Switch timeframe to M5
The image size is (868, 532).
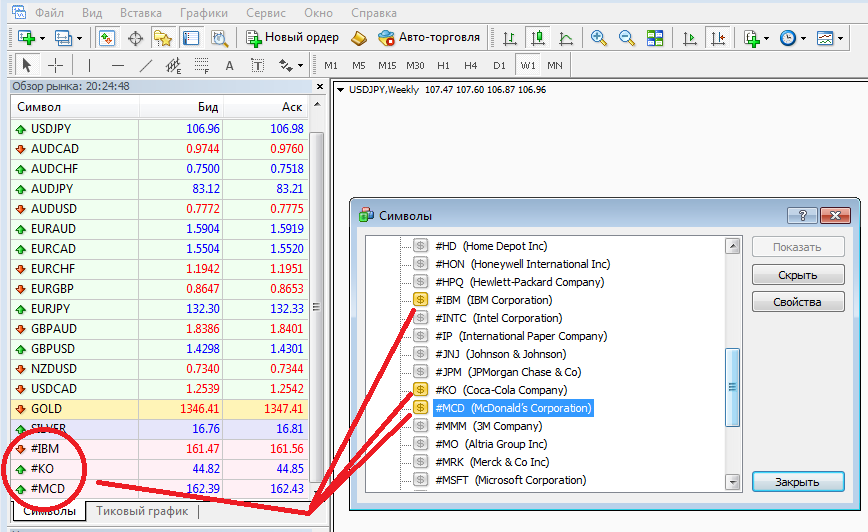[359, 65]
